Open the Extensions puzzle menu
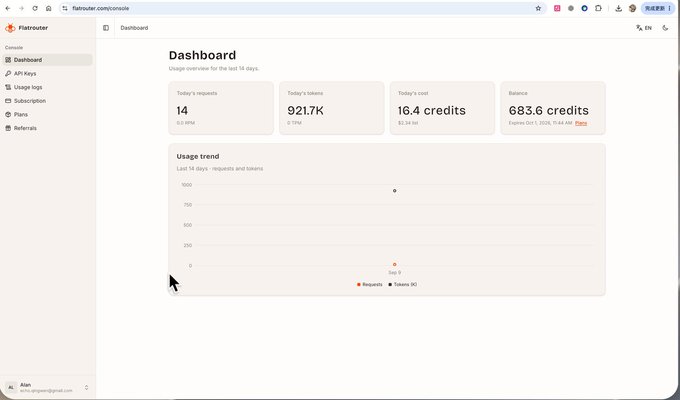Screen dimensions: 680x400 [x=598, y=8]
